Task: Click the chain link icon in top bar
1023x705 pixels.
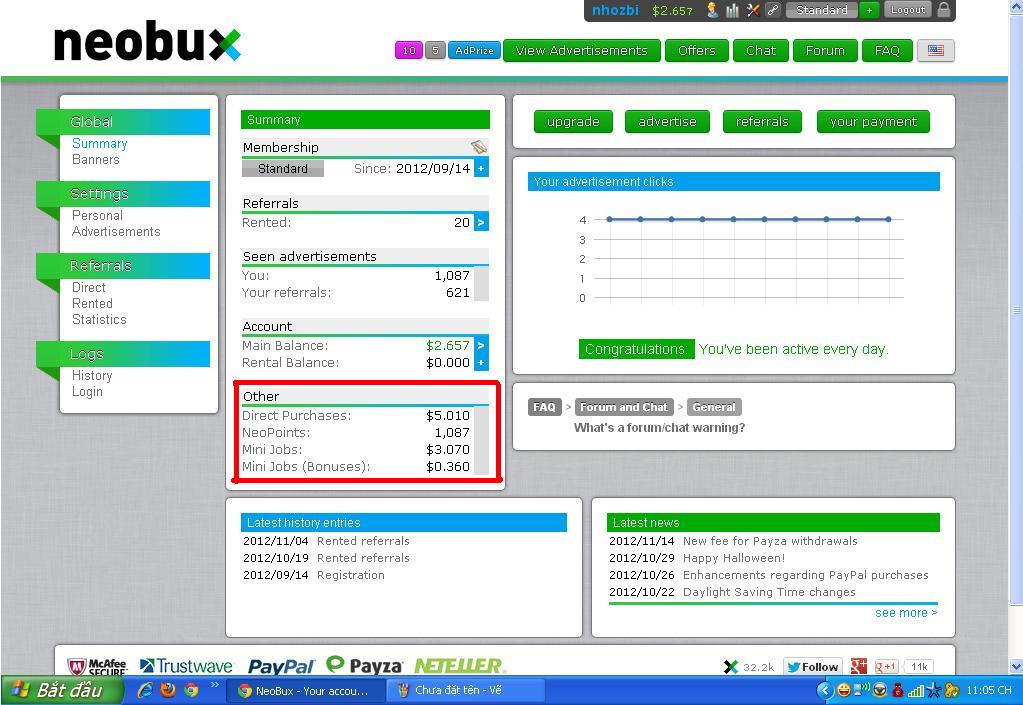Action: coord(772,10)
